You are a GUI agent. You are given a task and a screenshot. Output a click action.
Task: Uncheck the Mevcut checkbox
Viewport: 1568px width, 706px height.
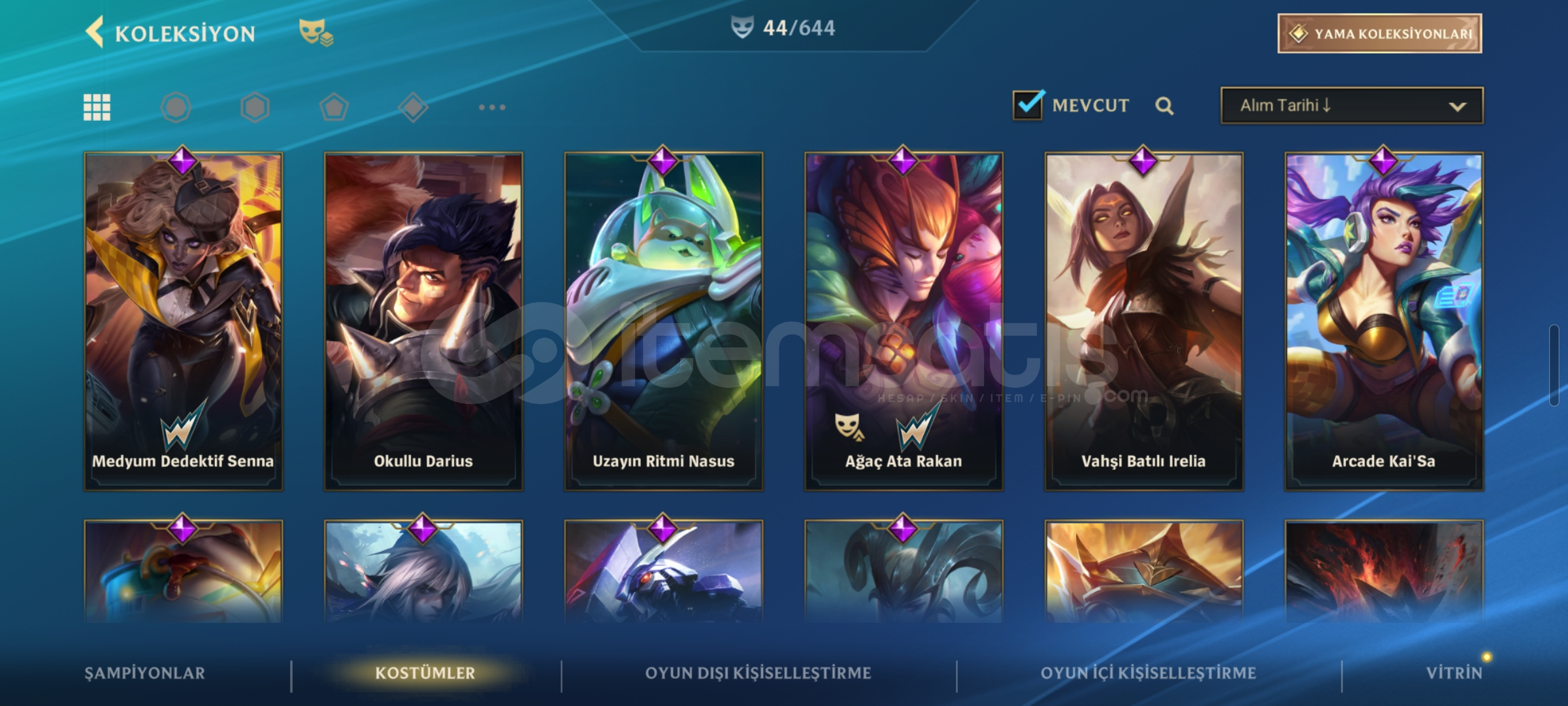pos(1028,105)
